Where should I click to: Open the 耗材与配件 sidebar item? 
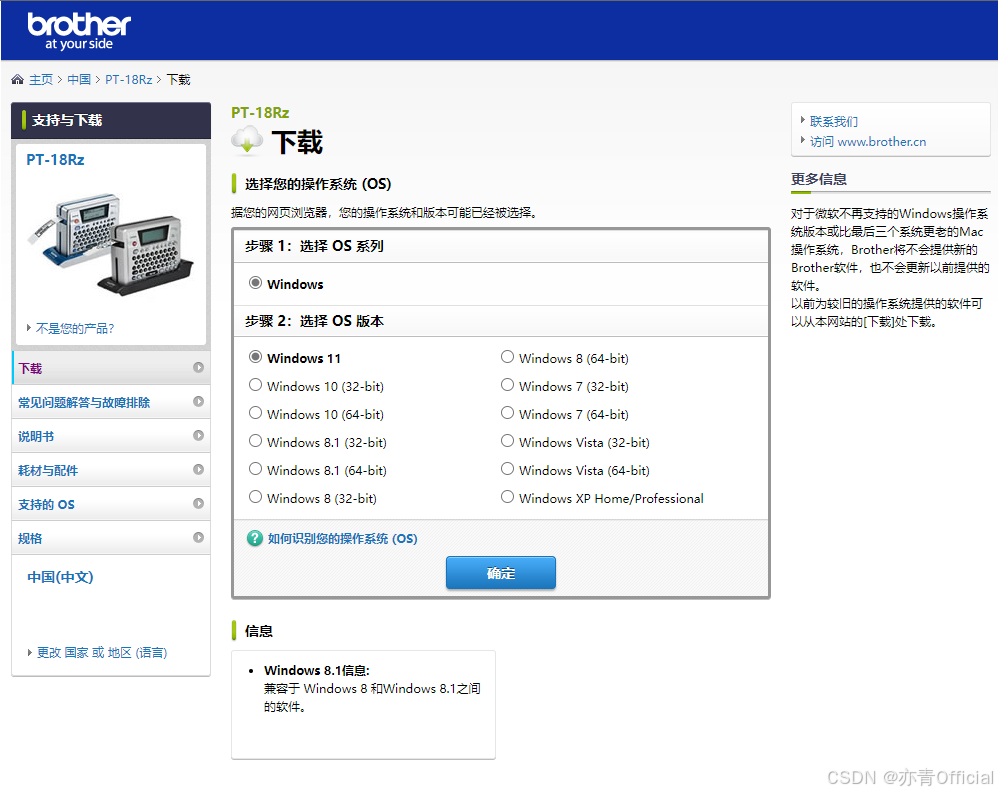(111, 470)
